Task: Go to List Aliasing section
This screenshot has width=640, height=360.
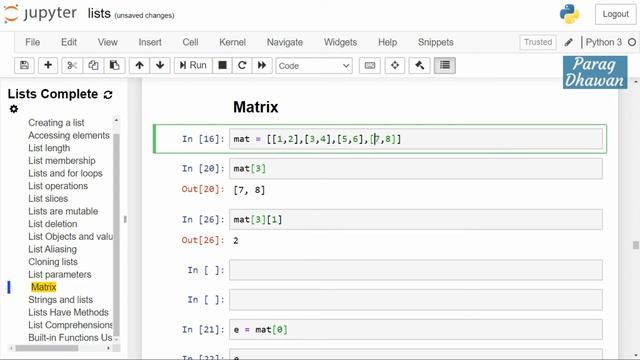Action: tap(52, 249)
